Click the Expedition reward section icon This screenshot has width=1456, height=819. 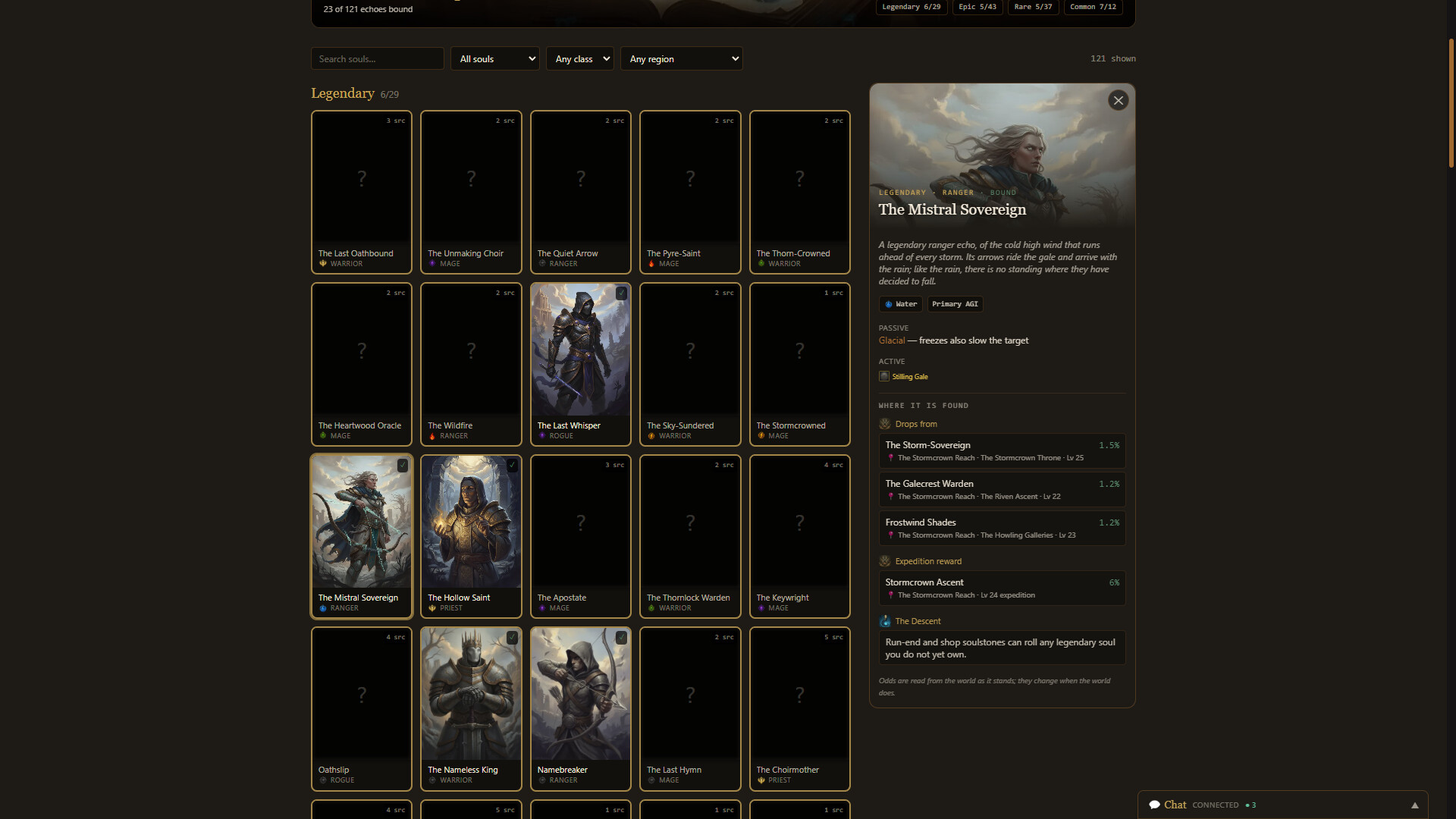[x=884, y=561]
